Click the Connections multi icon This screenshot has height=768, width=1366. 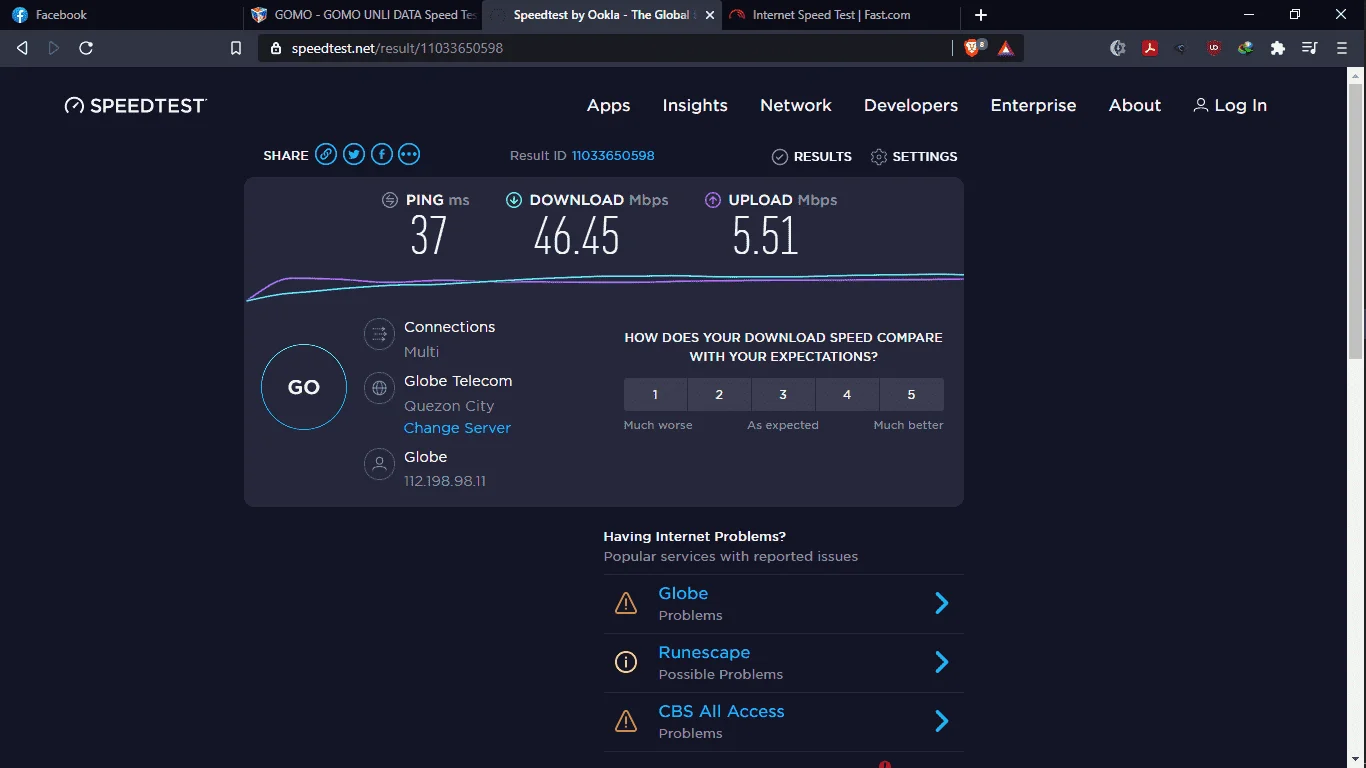pos(379,335)
